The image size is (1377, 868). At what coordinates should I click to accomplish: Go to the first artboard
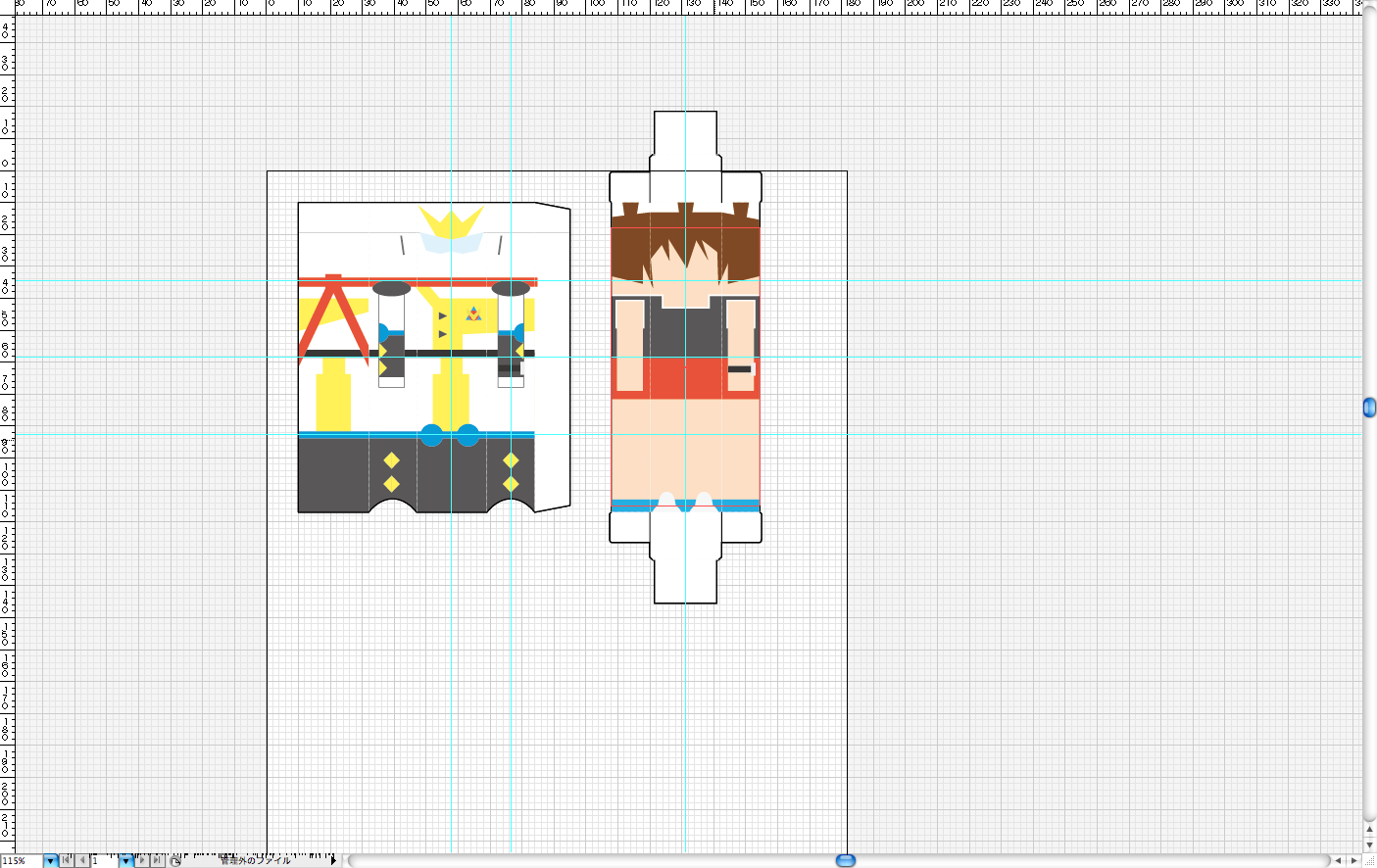click(67, 861)
